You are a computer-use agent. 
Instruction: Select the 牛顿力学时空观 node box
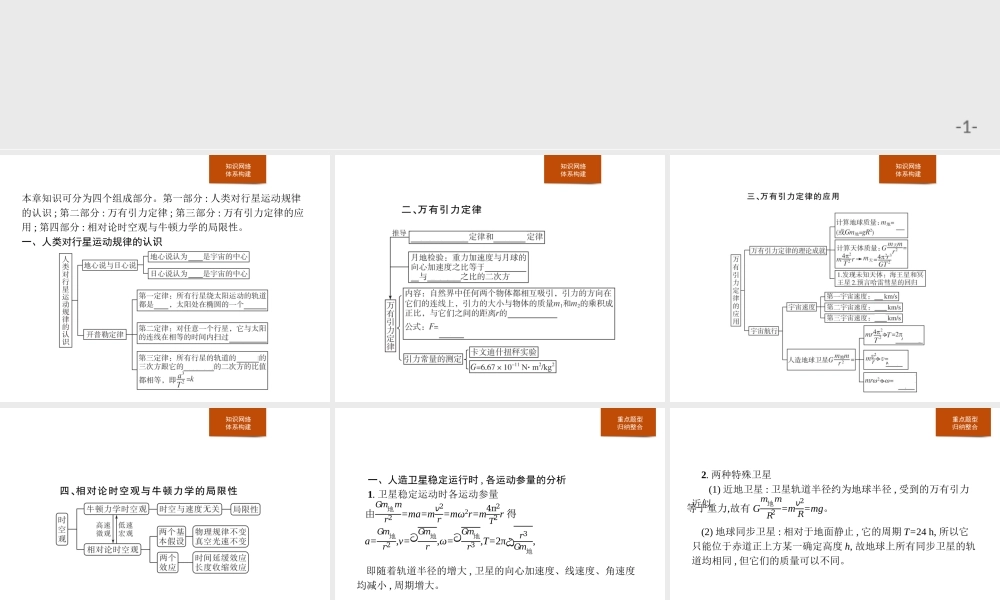coord(117,509)
